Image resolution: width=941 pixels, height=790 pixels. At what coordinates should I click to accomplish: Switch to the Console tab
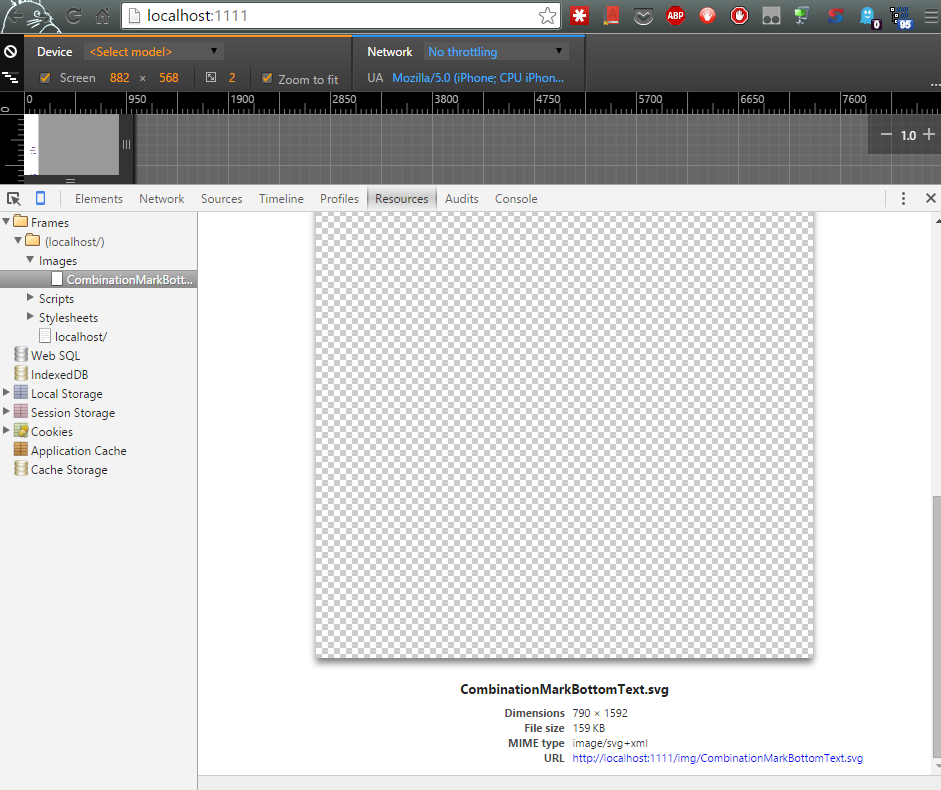[516, 199]
